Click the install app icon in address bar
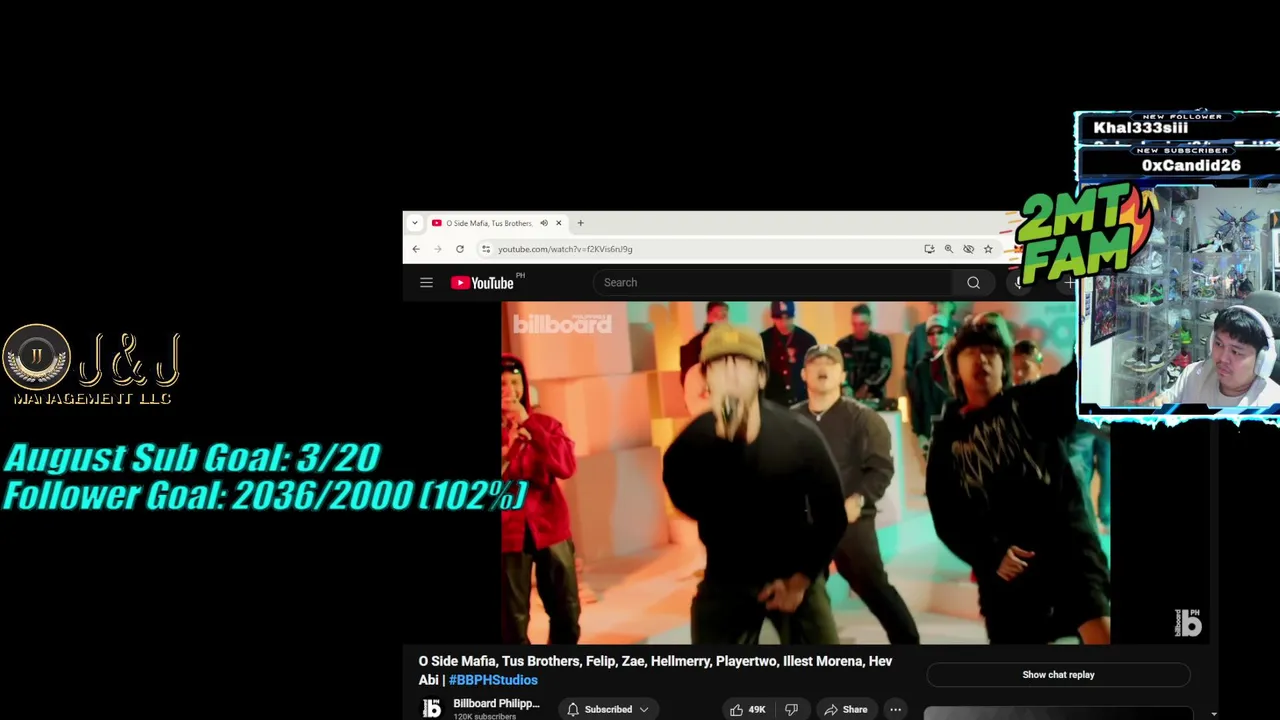 click(929, 249)
